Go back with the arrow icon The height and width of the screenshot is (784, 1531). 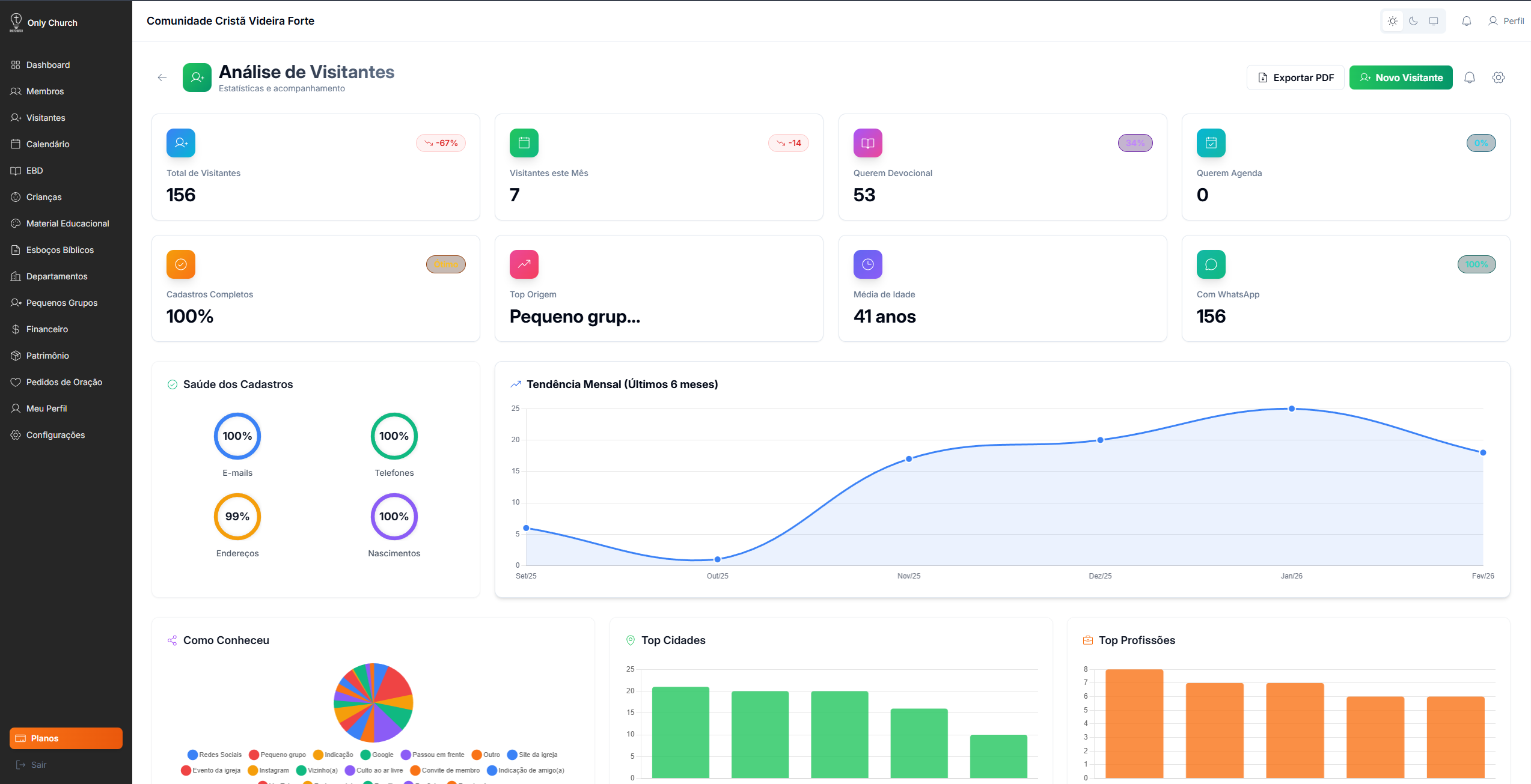pyautogui.click(x=162, y=77)
